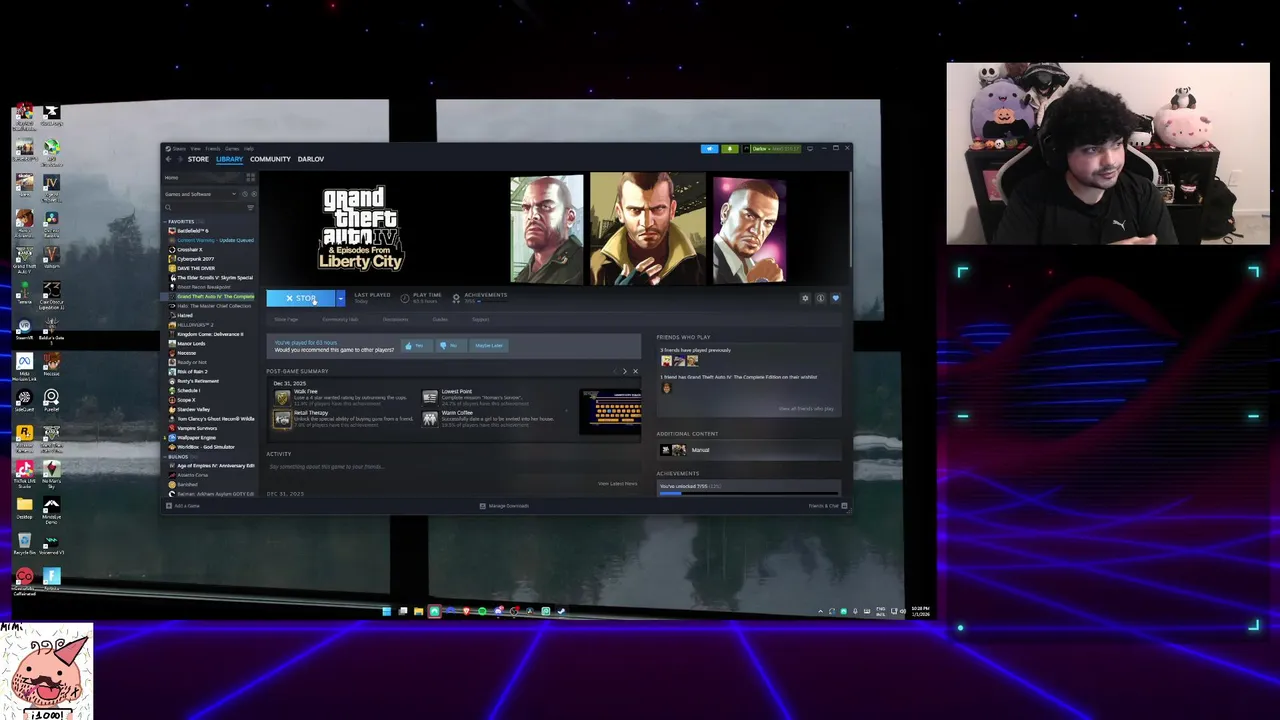Viewport: 1280px width, 720px height.
Task: Toggle ready-to-play filter icon
Action: 253,194
